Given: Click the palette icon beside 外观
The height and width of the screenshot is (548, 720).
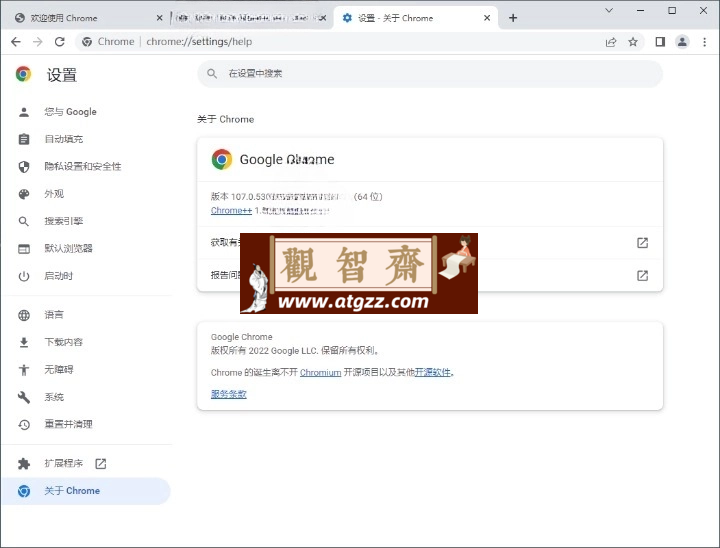Looking at the screenshot, I should tap(24, 194).
